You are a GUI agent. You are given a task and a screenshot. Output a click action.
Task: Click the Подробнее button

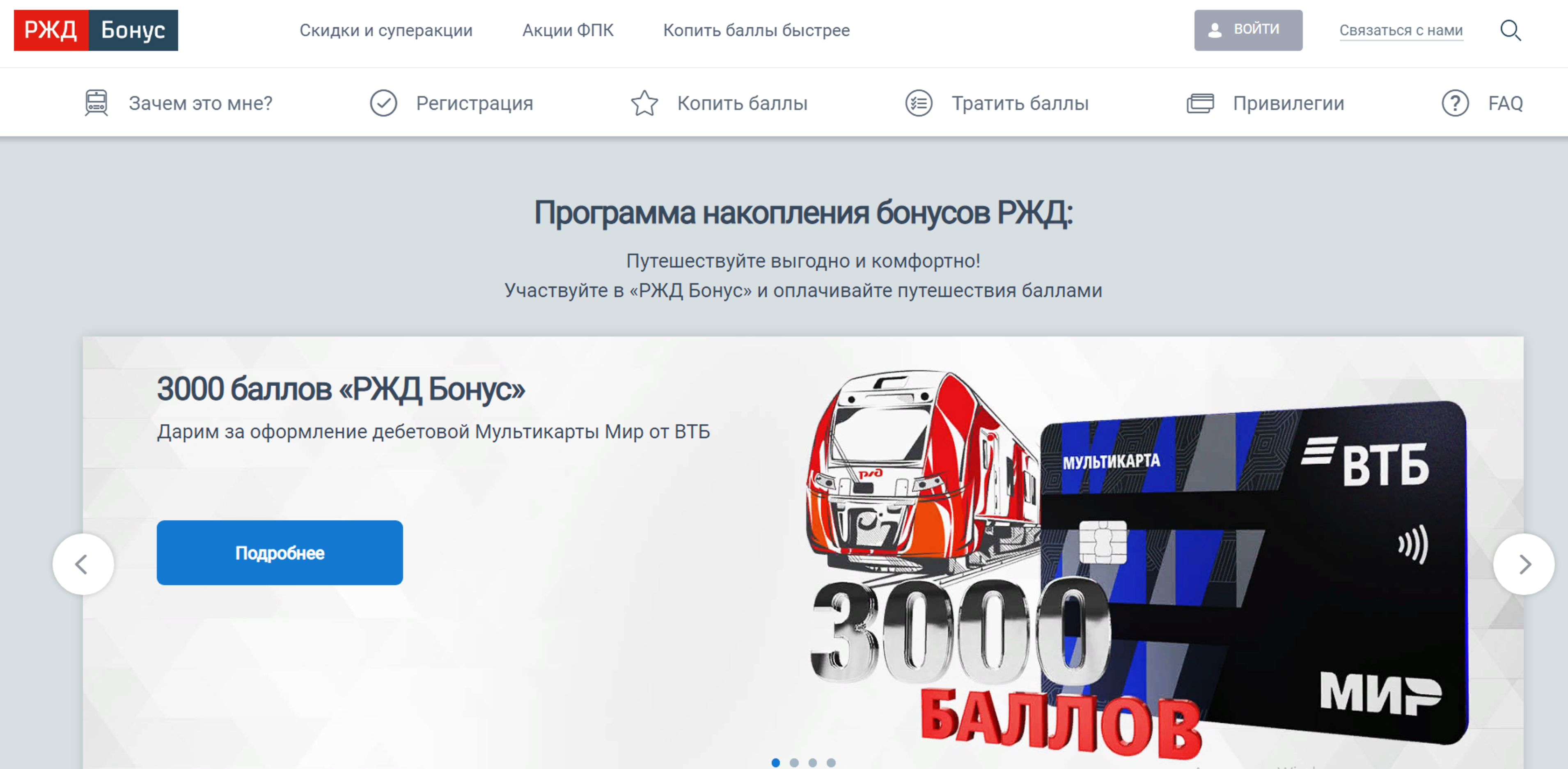(x=280, y=552)
